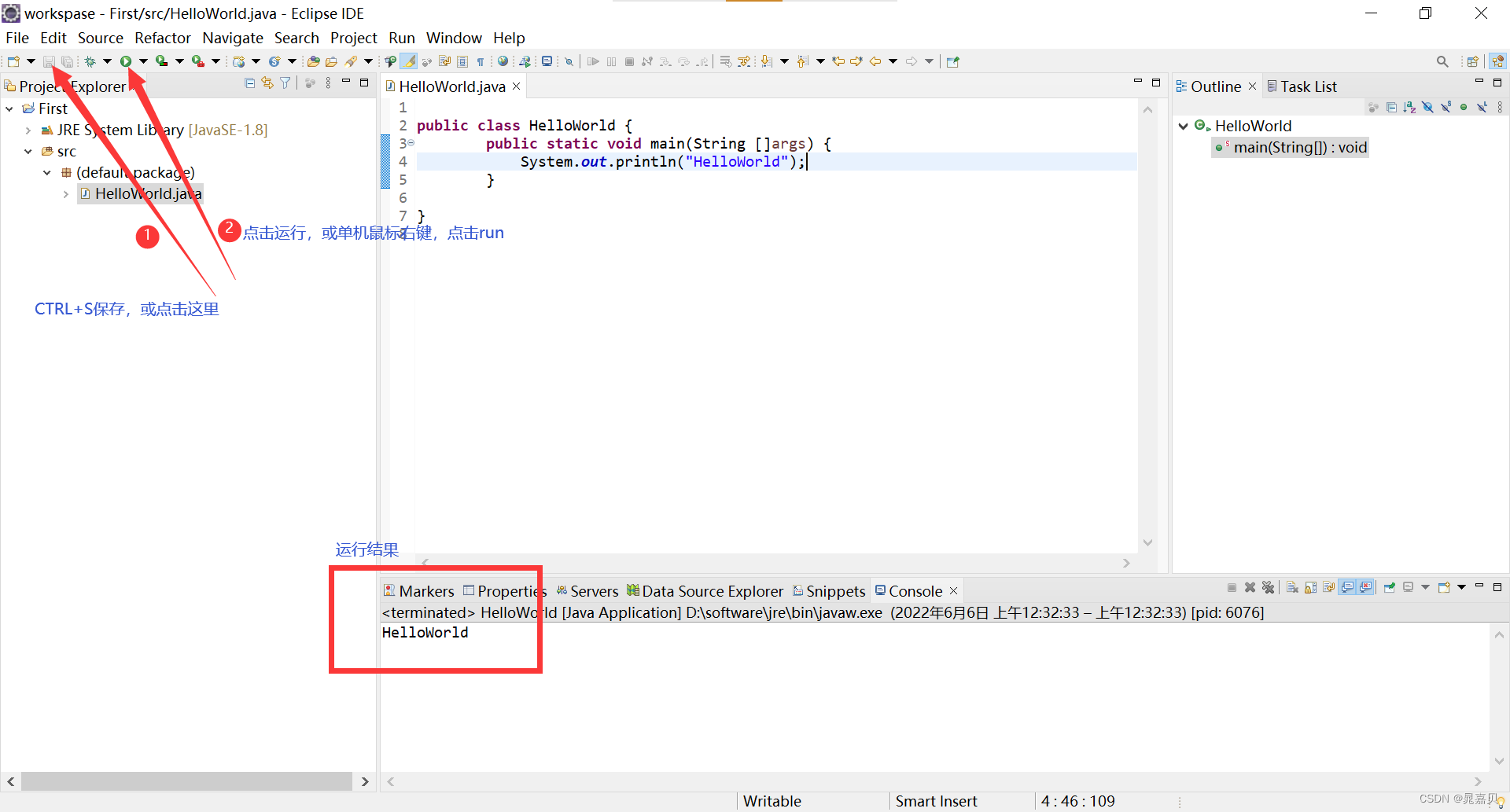Close the Outline view tab

tap(1253, 86)
